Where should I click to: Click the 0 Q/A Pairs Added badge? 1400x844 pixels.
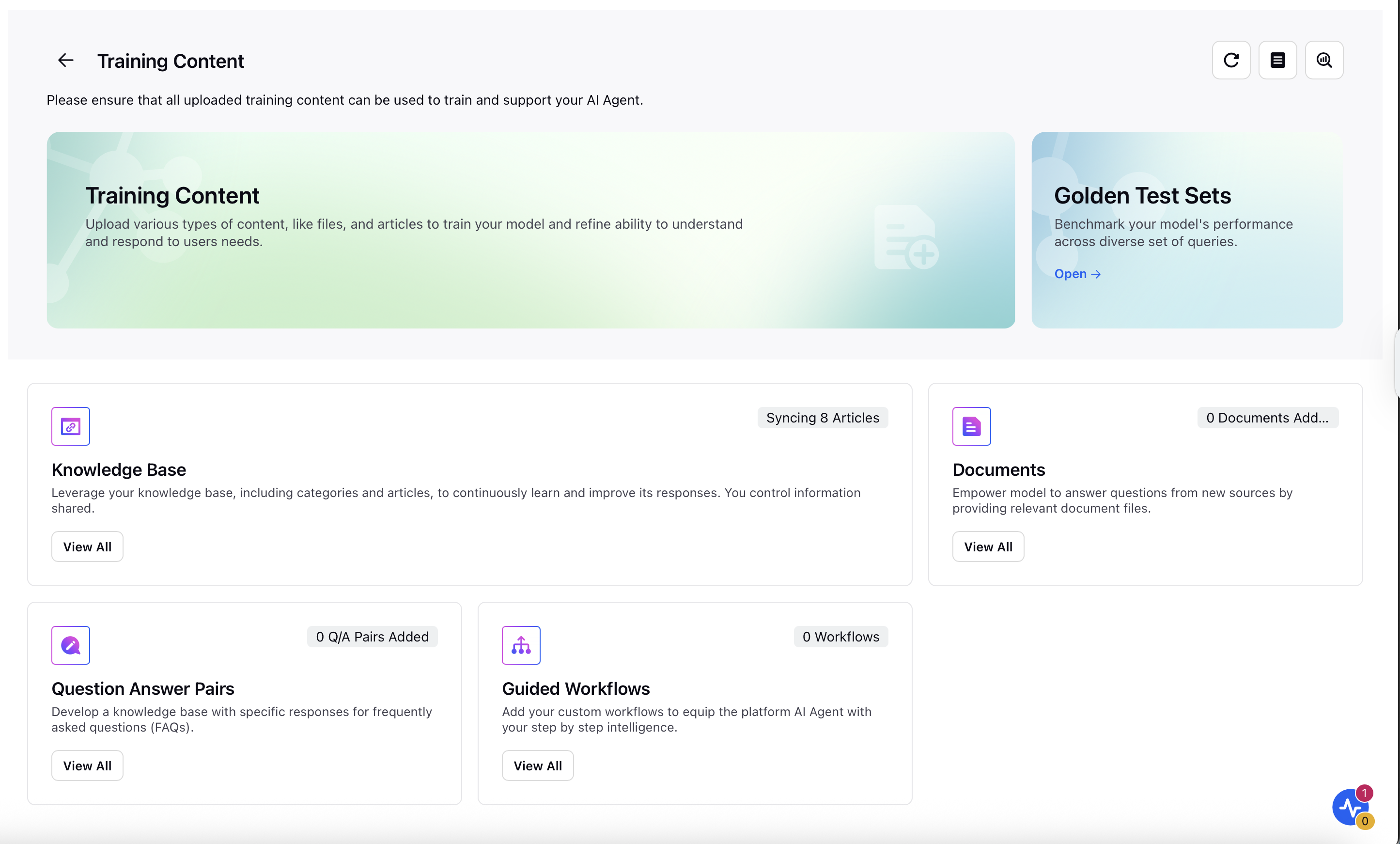click(x=372, y=637)
